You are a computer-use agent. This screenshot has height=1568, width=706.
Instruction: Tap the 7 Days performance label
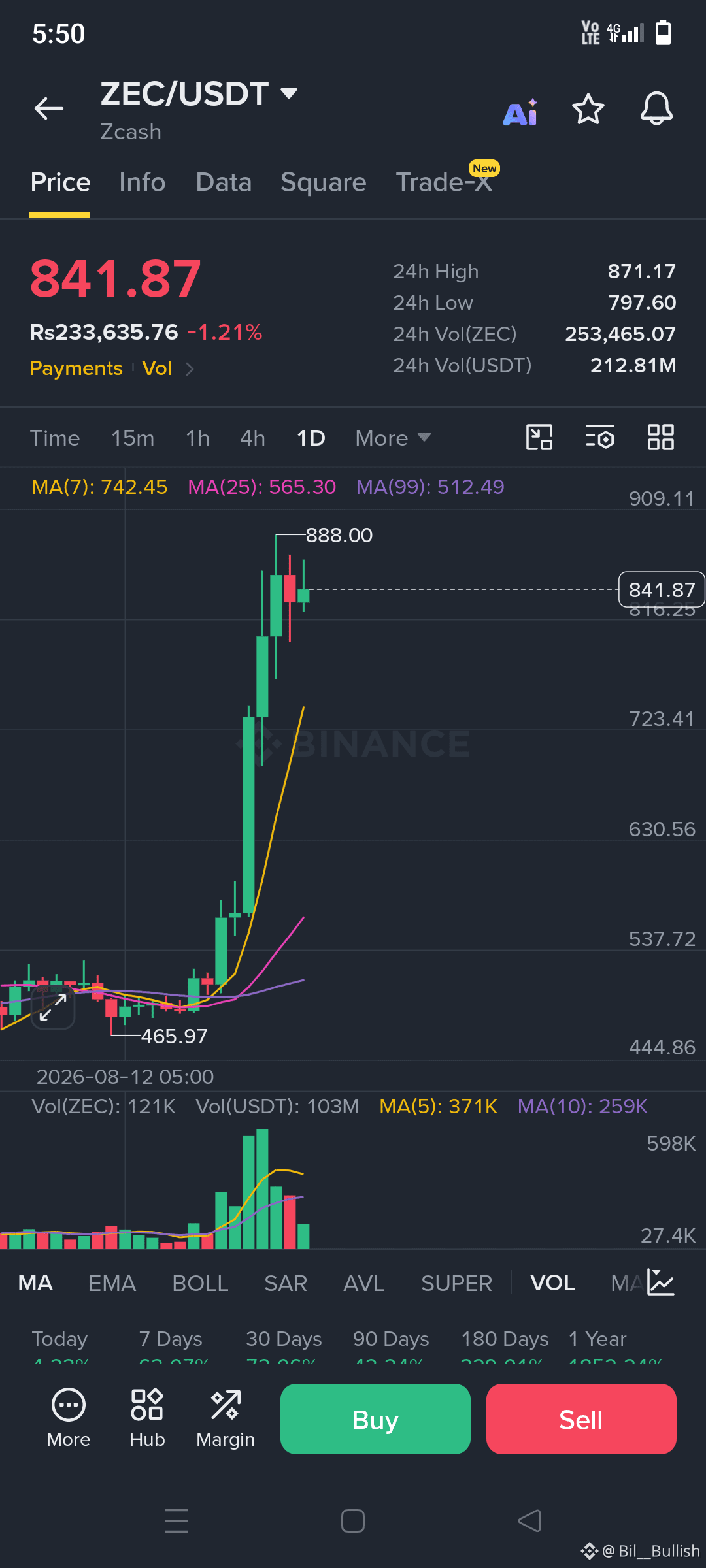coord(171,1339)
